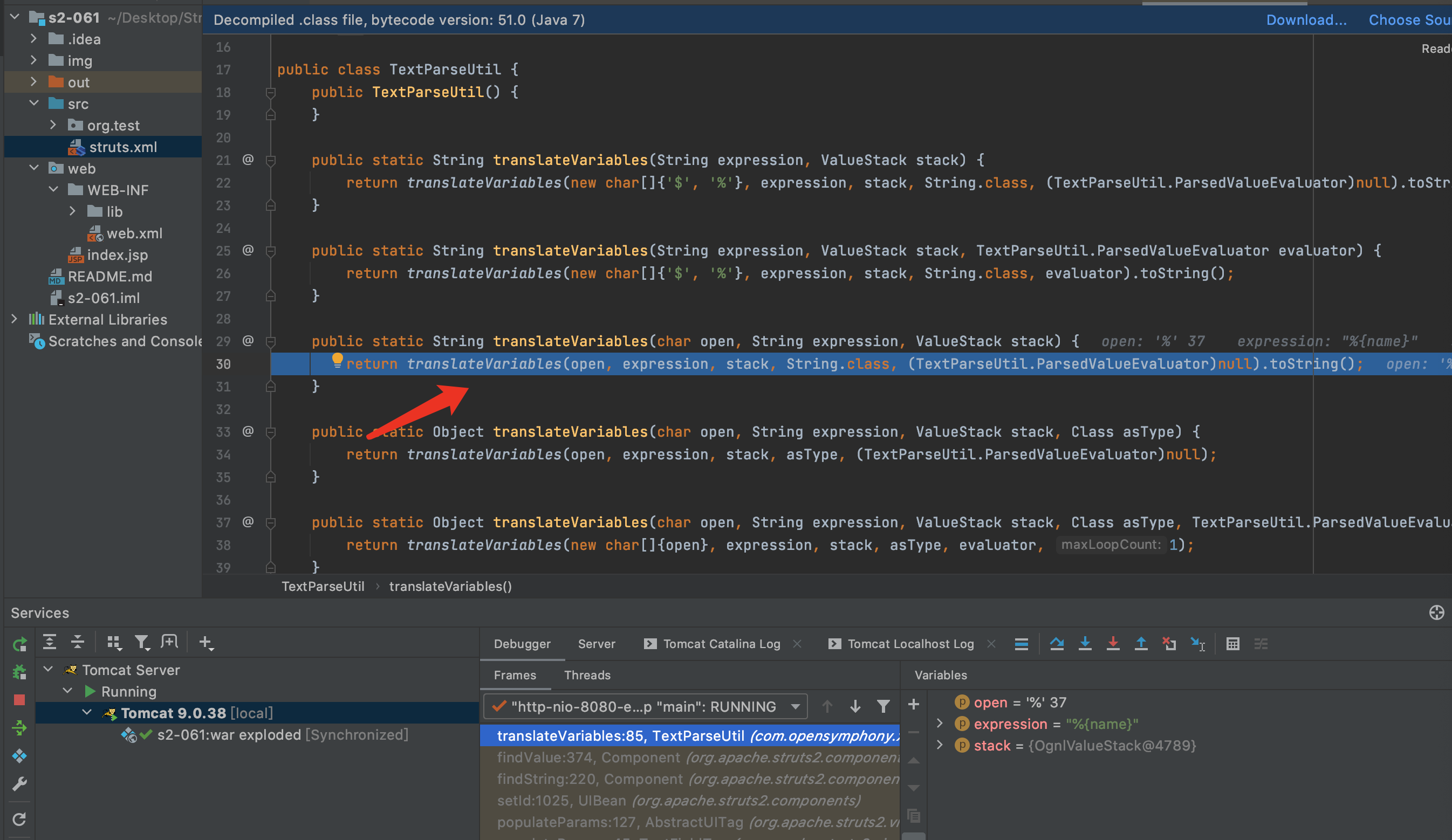Screen dimensions: 1452x840
Task: Add a new service with the plus icon
Action: [x=206, y=642]
